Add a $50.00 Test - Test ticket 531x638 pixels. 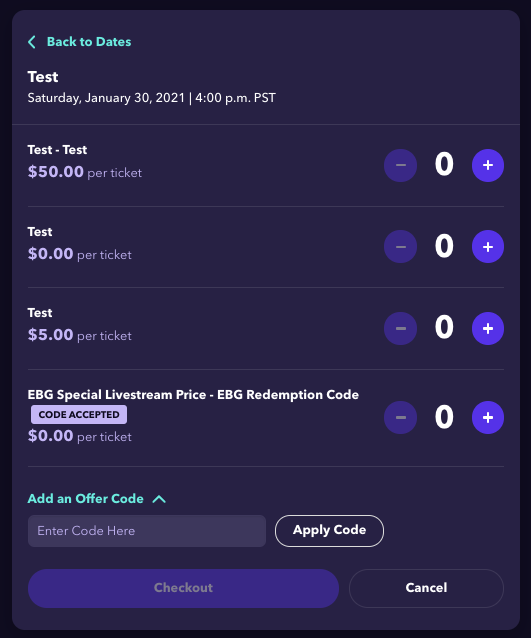487,165
